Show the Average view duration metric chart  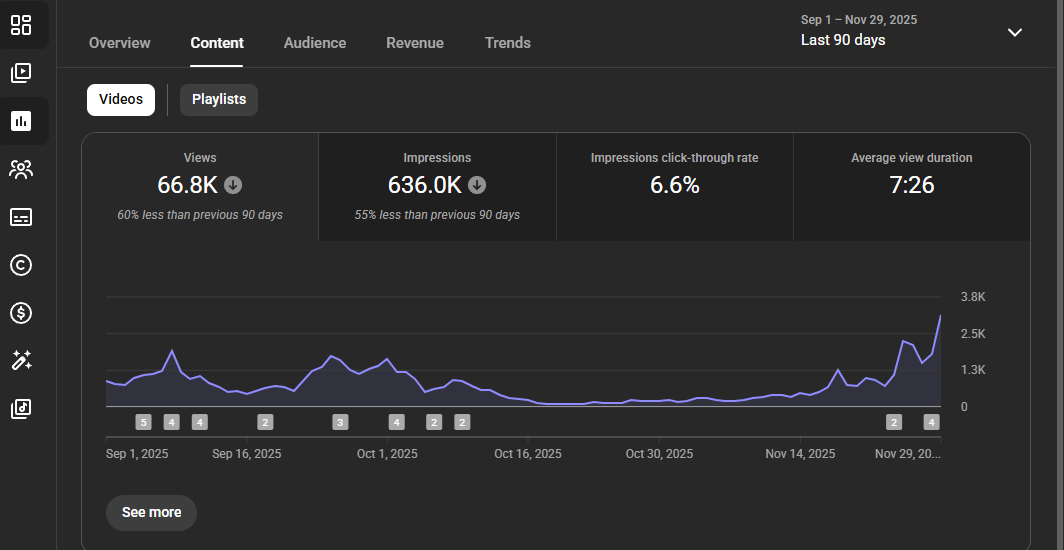tap(911, 186)
